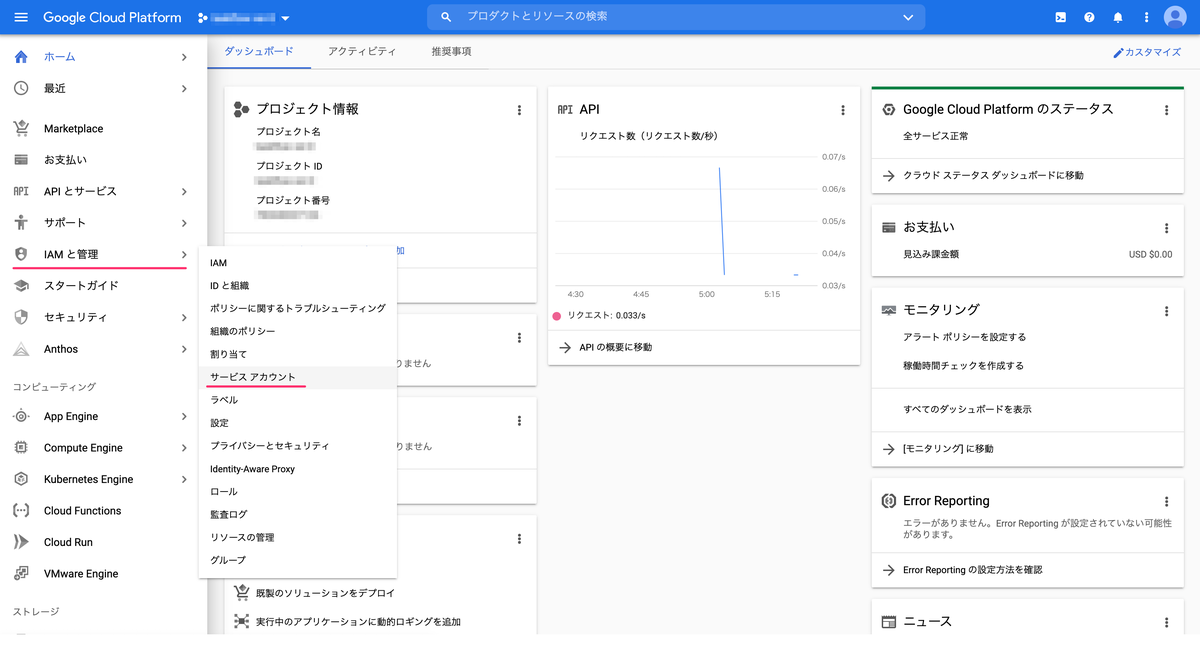
Task: Open the project selector dropdown
Action: point(244,18)
